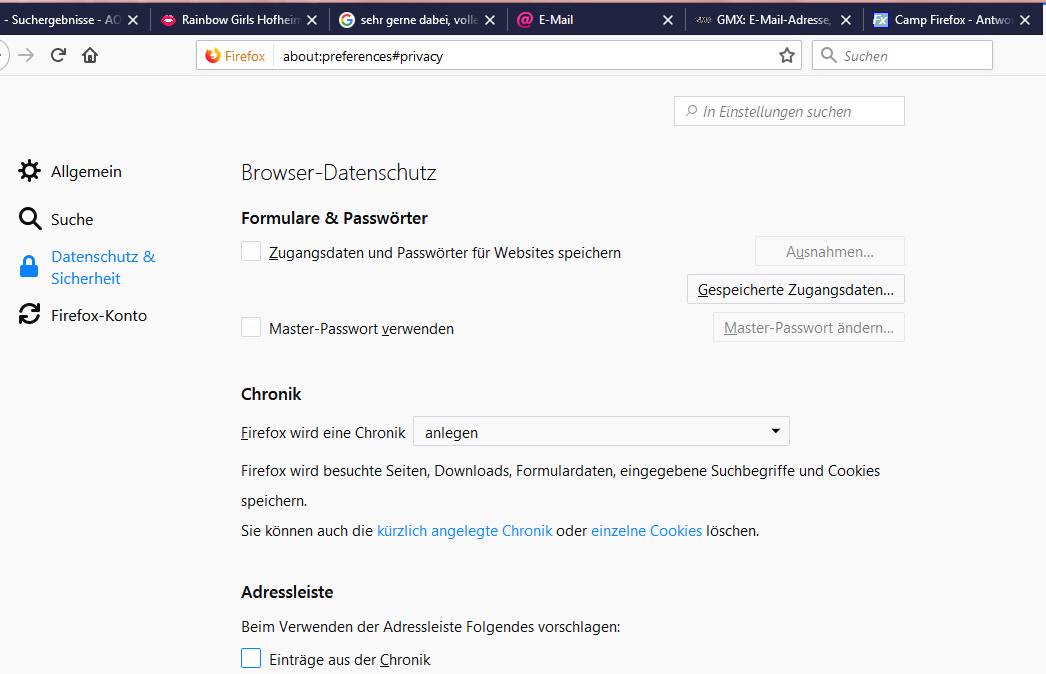Screen dimensions: 1046x674
Task: Open Datenschutz & Sicherheit lock section
Action: coord(30,267)
